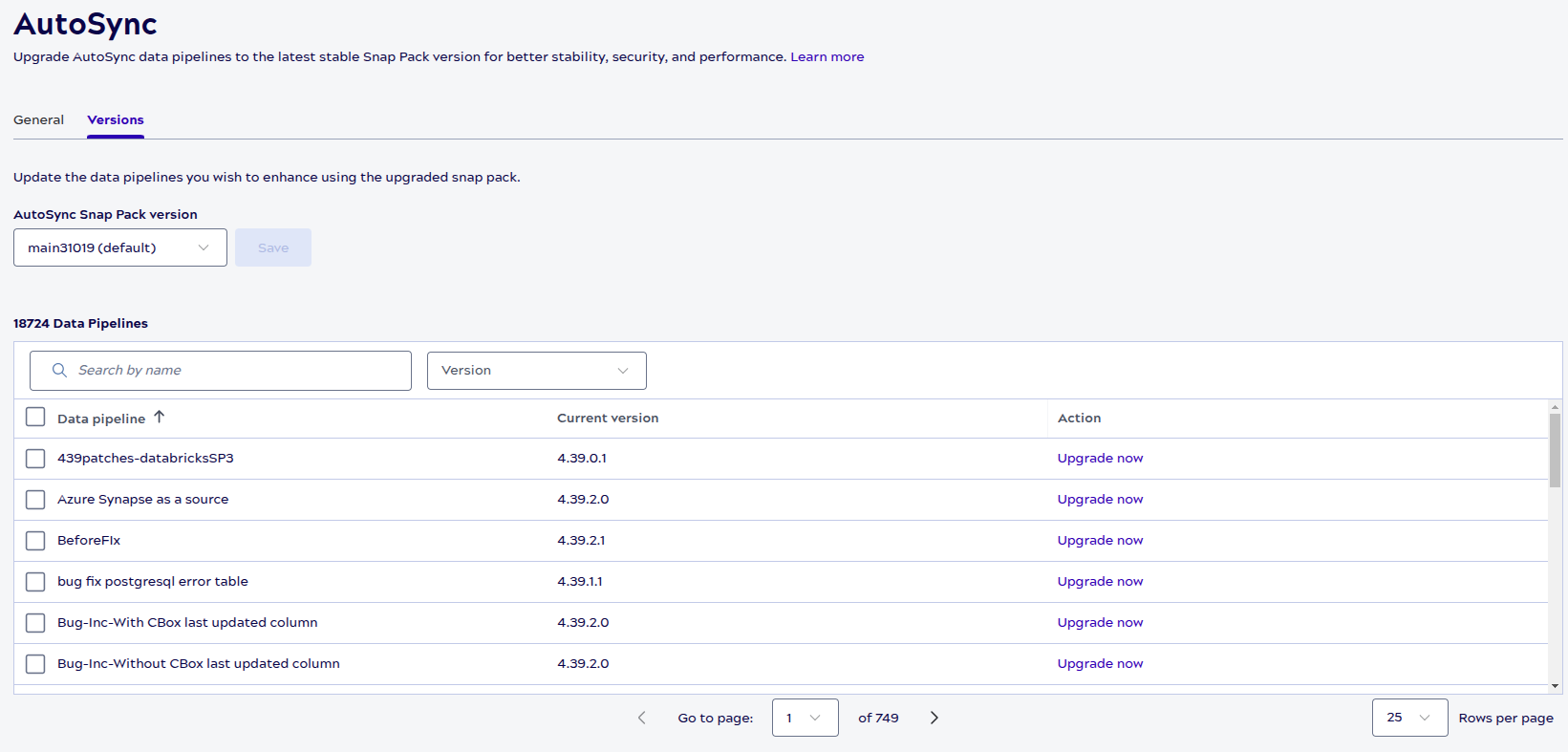Check the 439patches-databricksSP3 pipeline
The height and width of the screenshot is (752, 1568).
35,459
